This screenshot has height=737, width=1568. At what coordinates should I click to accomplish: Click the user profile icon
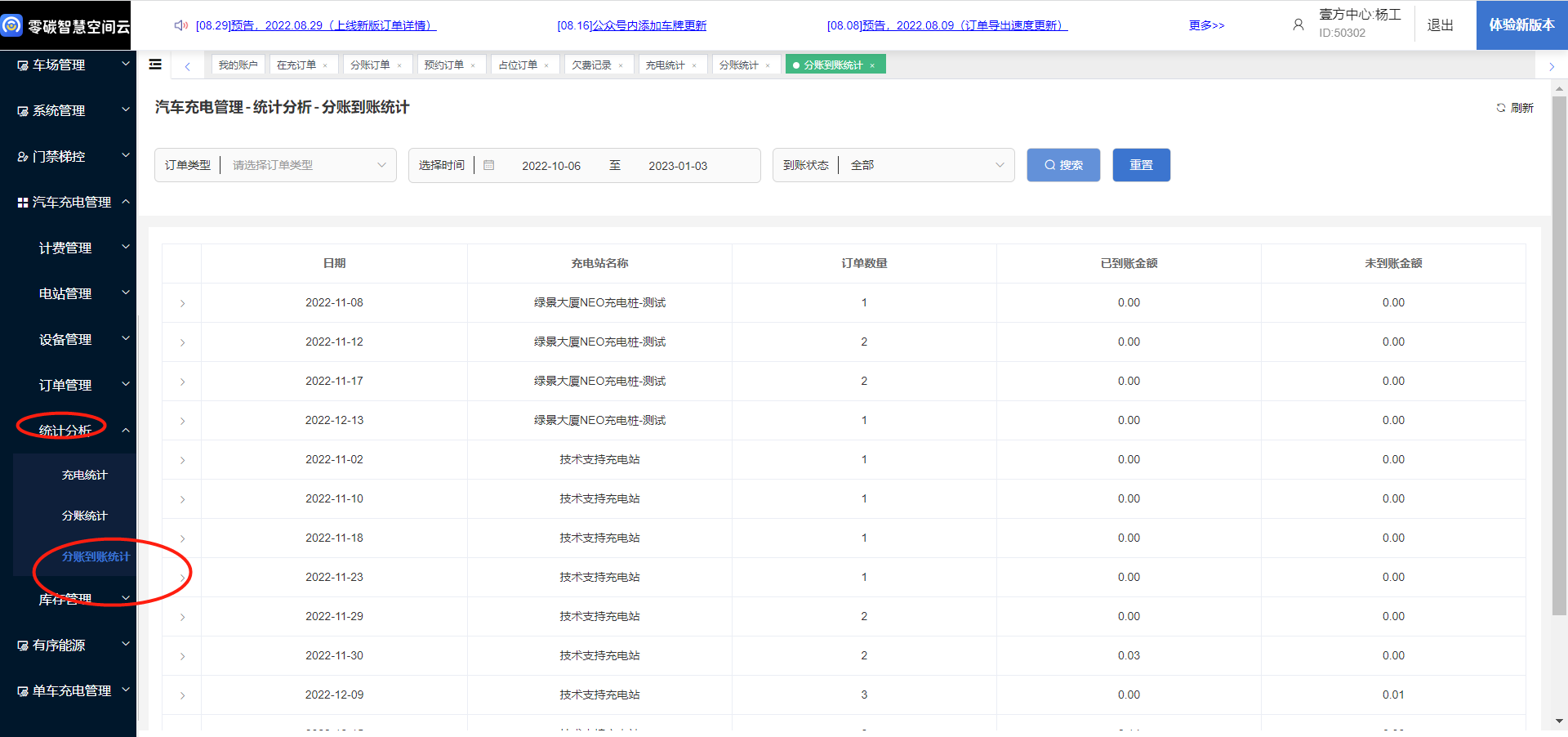click(1298, 25)
